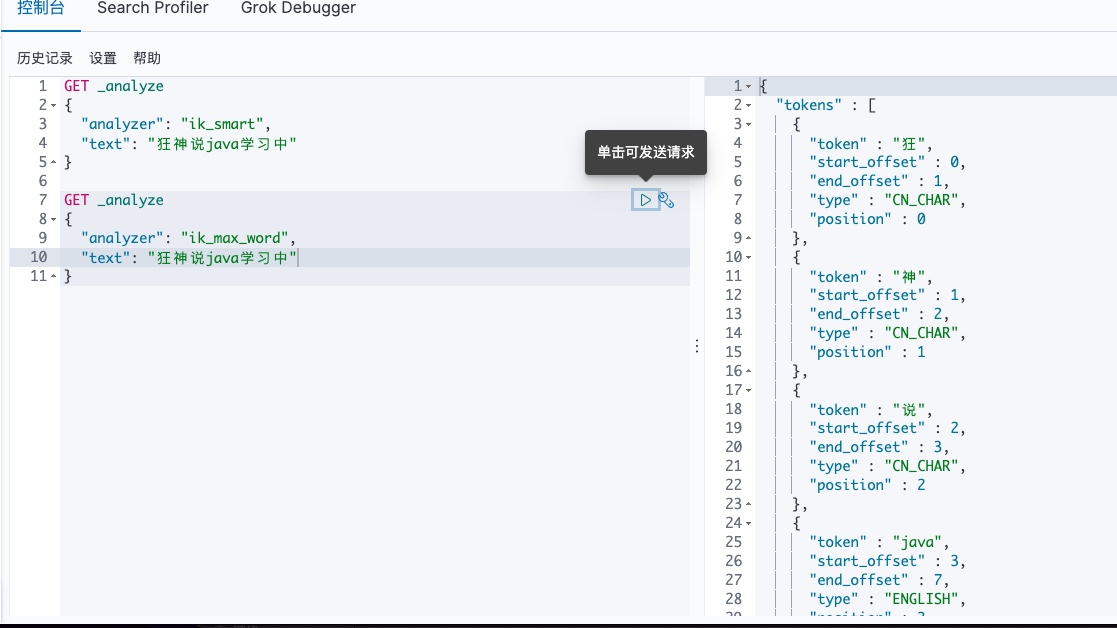Open the wrench actions menu icon

coord(667,200)
